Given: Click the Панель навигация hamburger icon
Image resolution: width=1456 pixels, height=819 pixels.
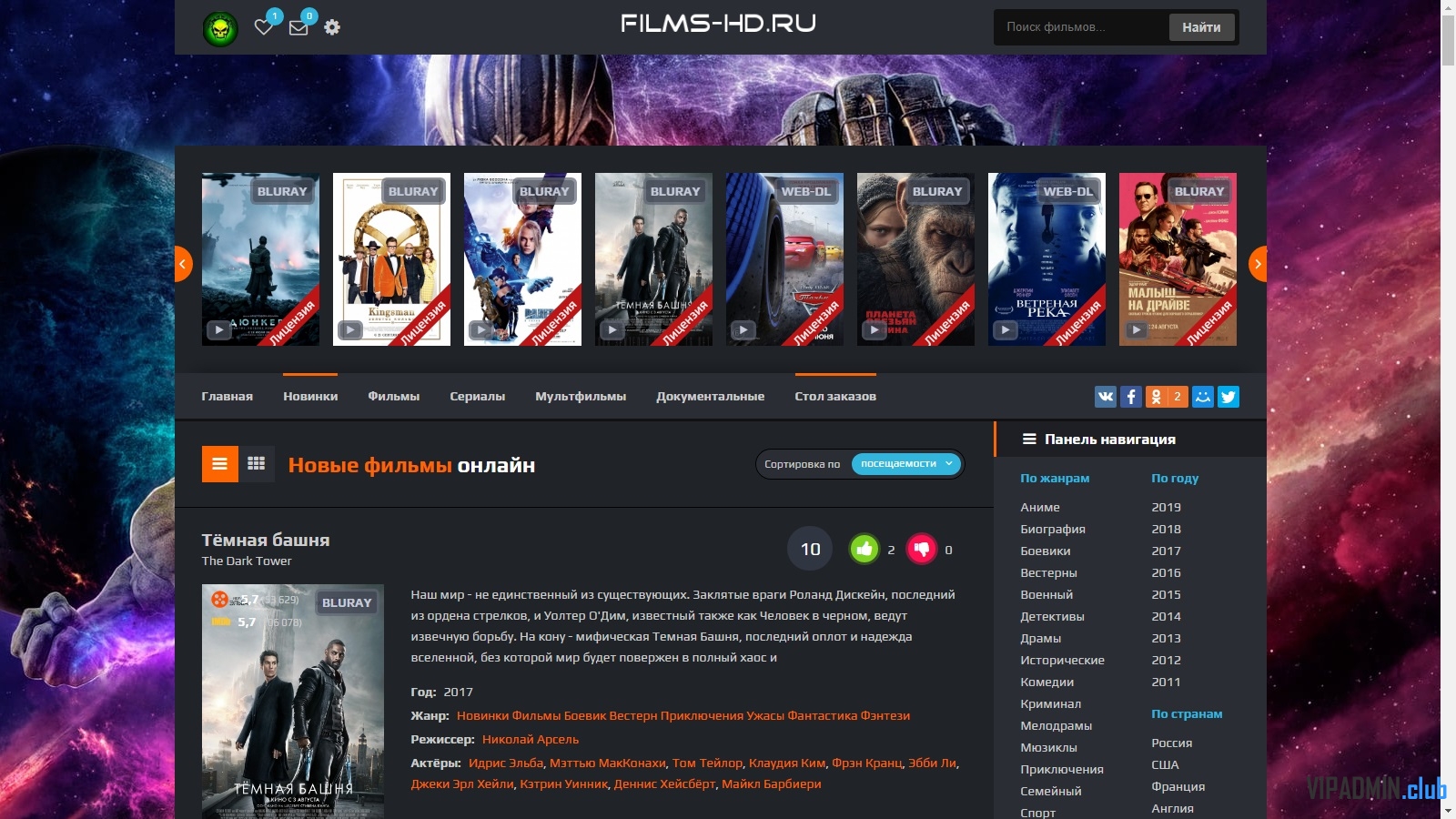Looking at the screenshot, I should tap(1029, 439).
